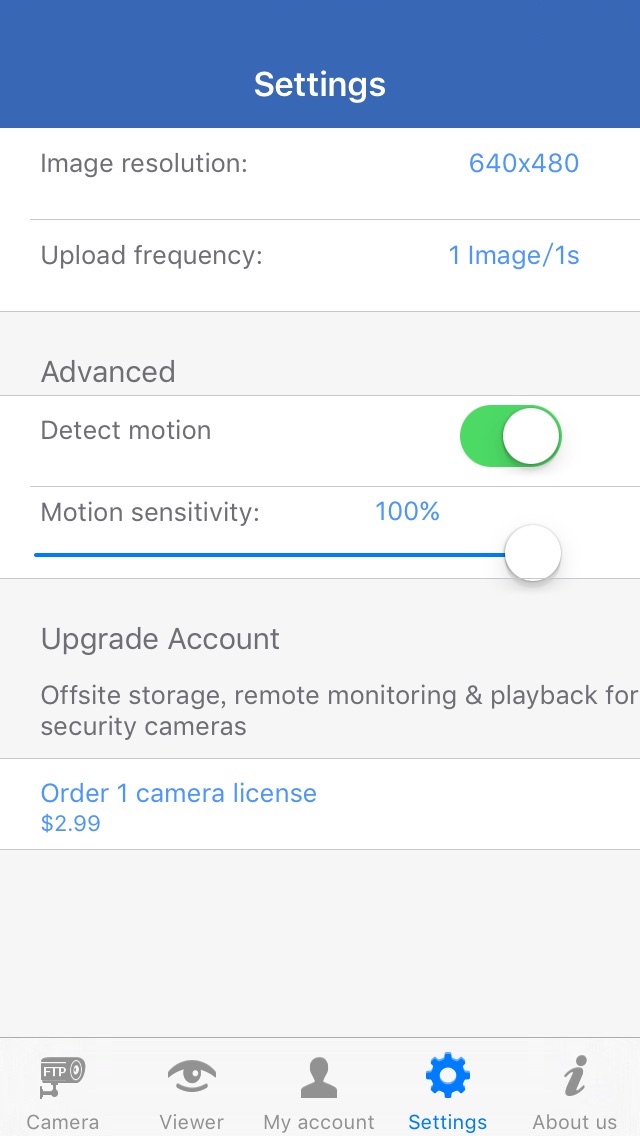Open the Camera tab FTP camera icon
Screen dimensions: 640x1136
coord(62,1076)
